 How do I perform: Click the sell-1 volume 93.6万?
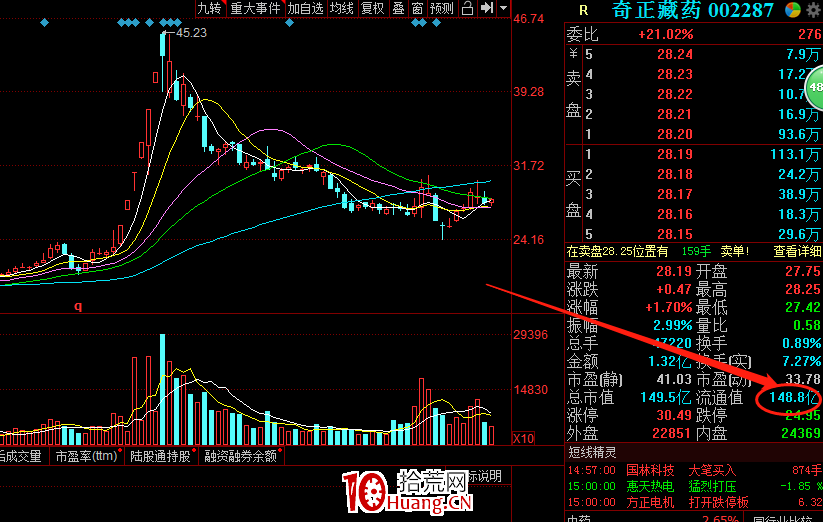(798, 134)
